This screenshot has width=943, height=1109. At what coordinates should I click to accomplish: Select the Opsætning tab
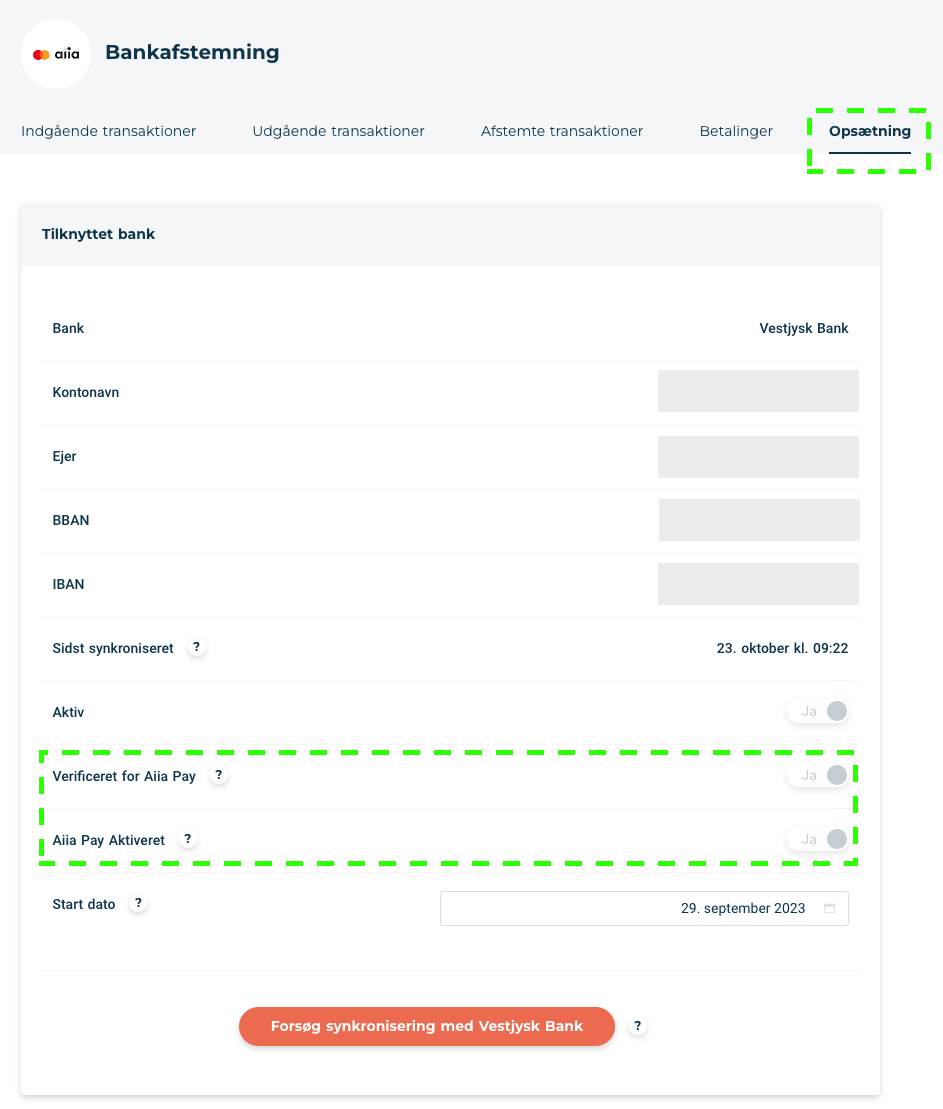pyautogui.click(x=869, y=132)
